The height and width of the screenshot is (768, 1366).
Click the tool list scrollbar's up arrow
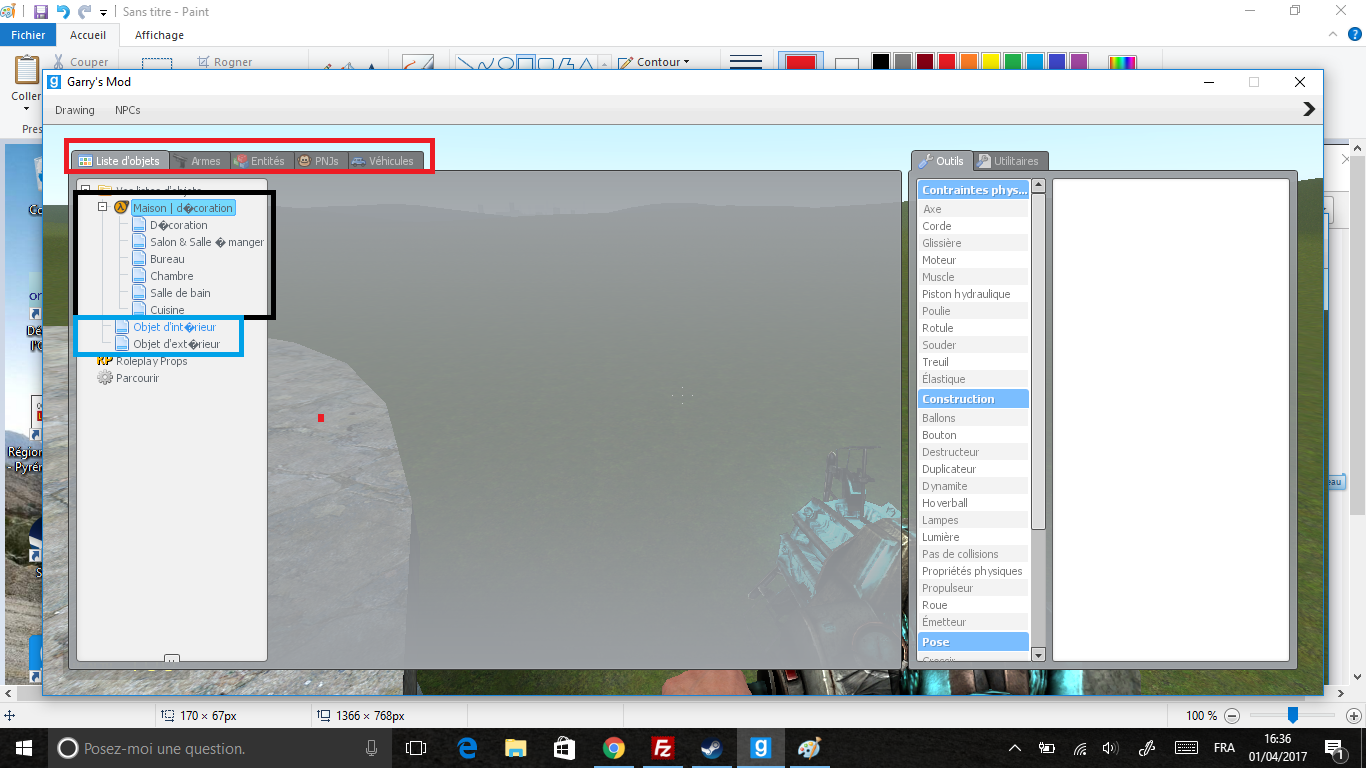1038,185
